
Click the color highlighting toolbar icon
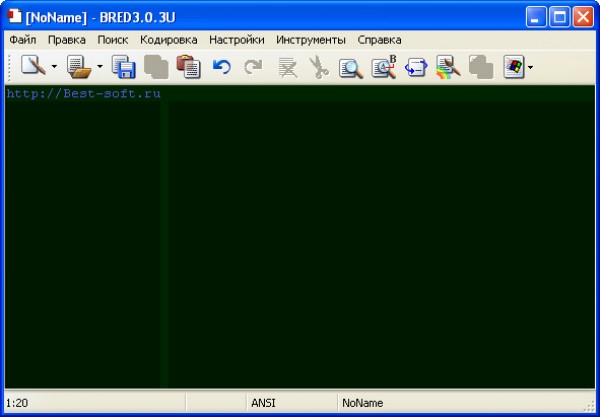click(447, 67)
